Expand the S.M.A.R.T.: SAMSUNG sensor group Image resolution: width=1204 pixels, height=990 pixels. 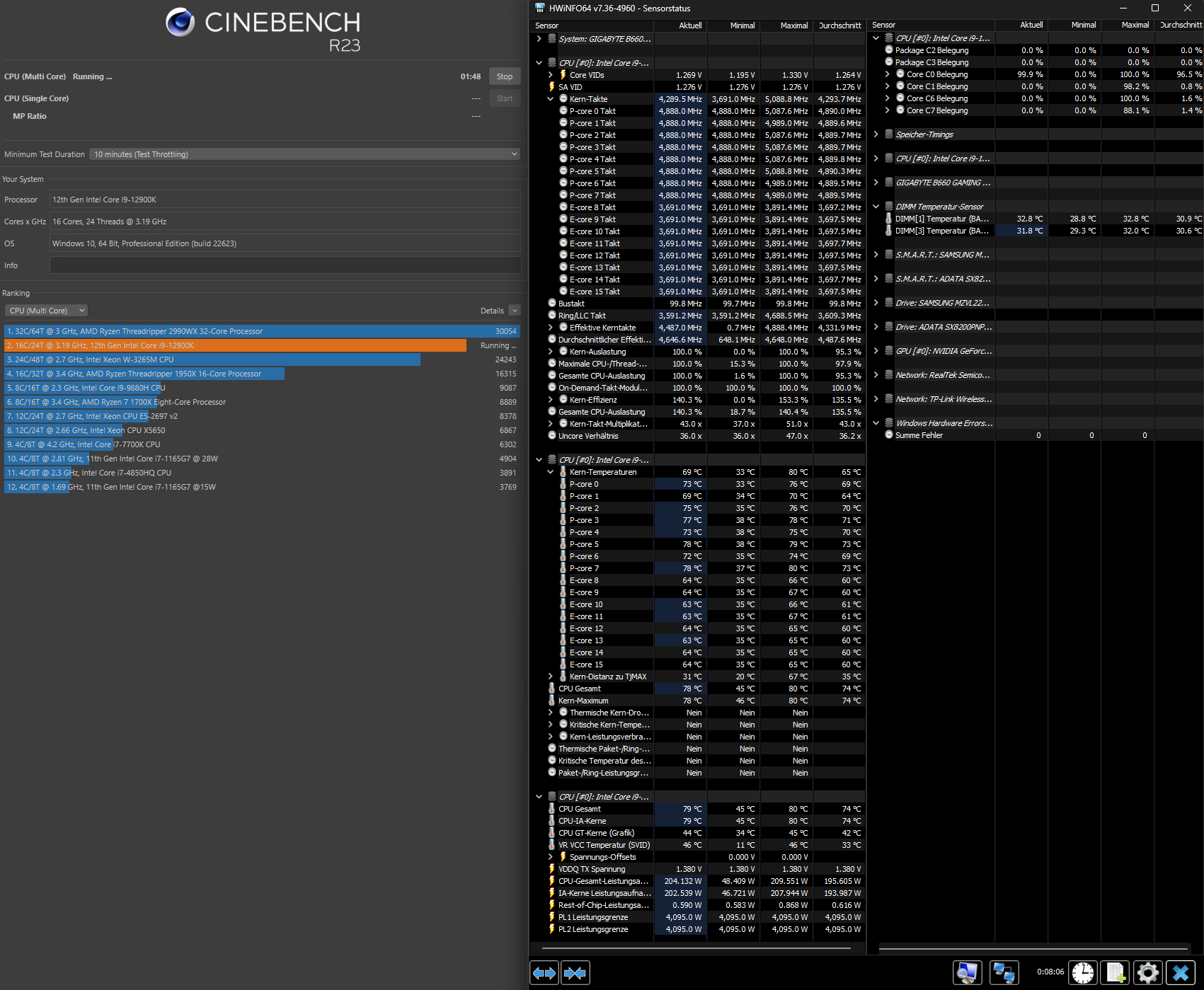(876, 255)
